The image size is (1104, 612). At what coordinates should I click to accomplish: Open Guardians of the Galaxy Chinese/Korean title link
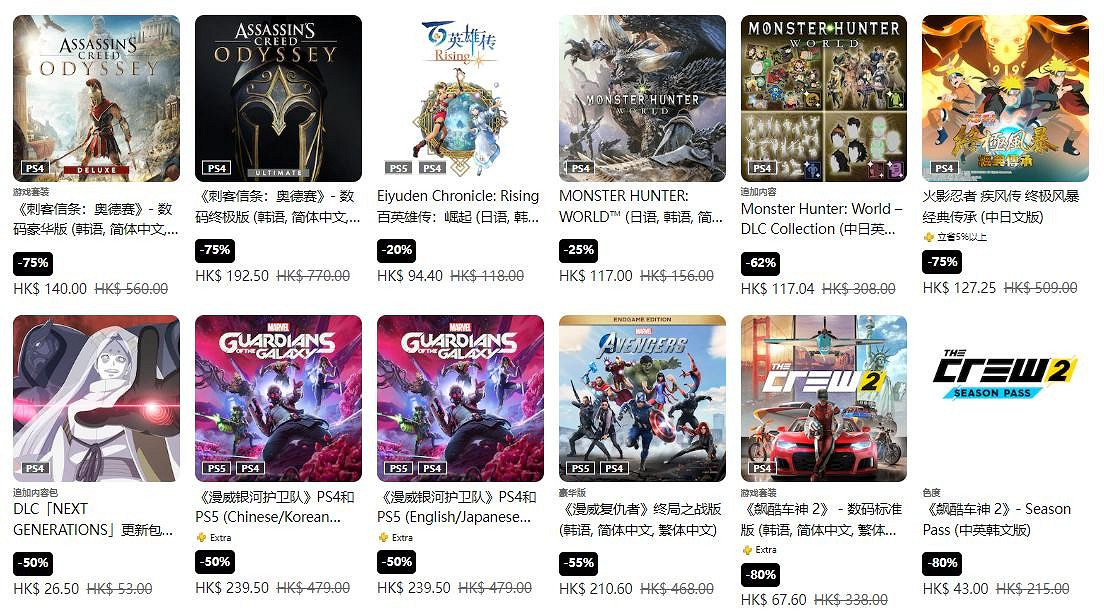coord(275,507)
